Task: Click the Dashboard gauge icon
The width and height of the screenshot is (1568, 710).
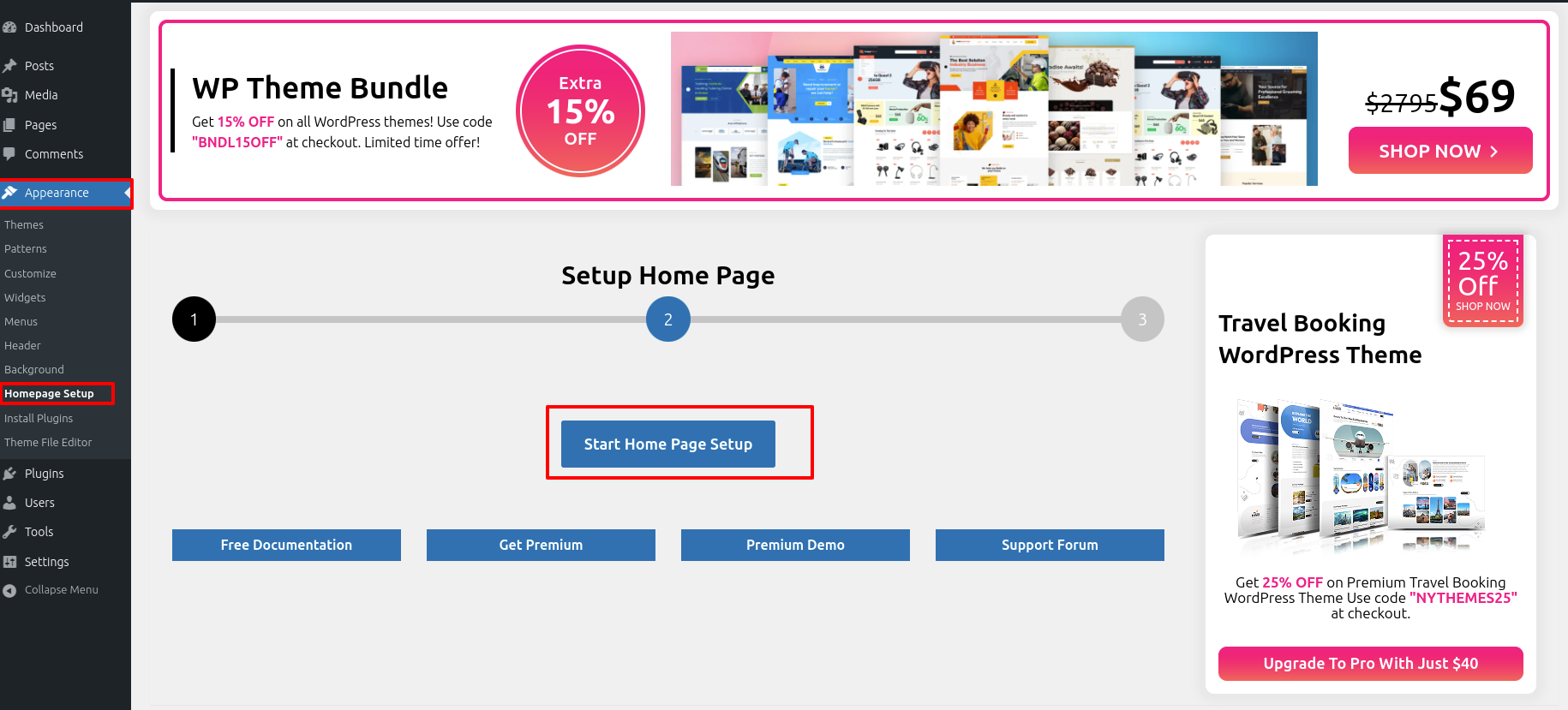Action: [x=9, y=27]
